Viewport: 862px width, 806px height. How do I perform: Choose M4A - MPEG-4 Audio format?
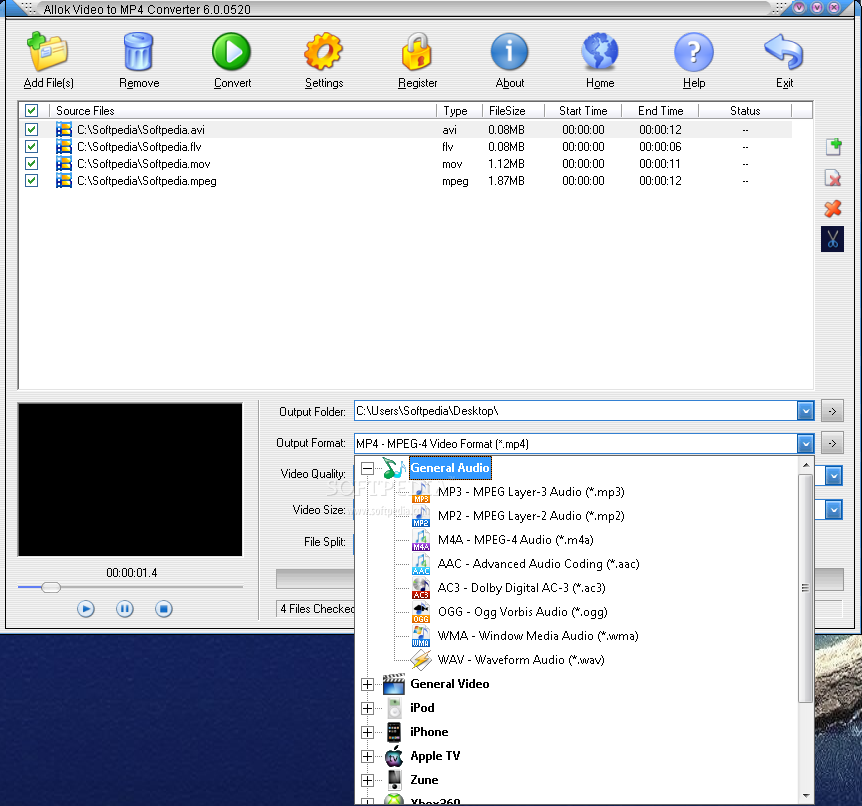[x=516, y=540]
